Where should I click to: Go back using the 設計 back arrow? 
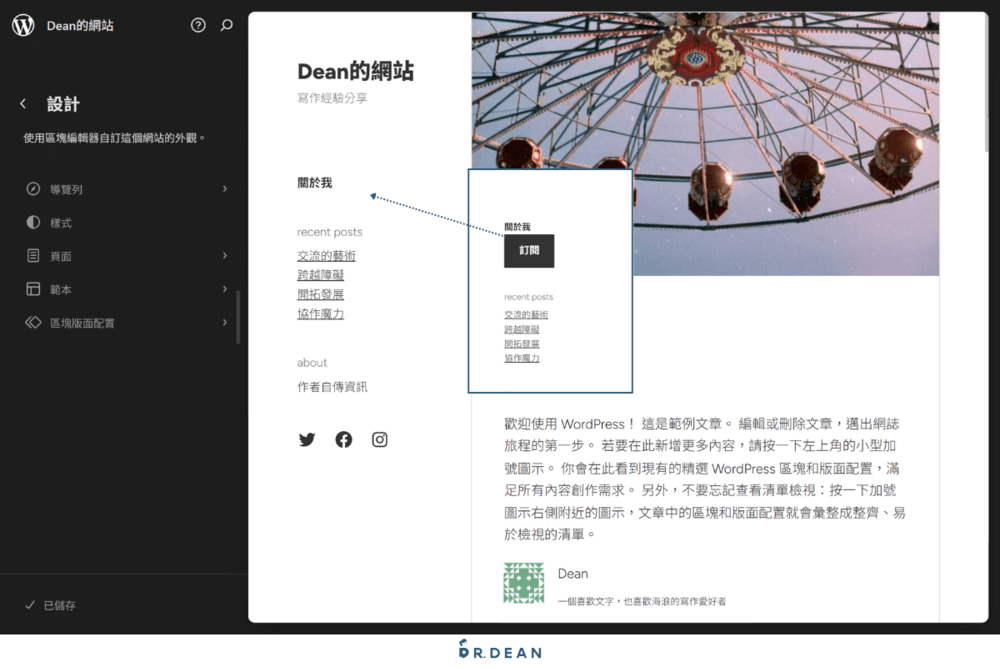(24, 103)
